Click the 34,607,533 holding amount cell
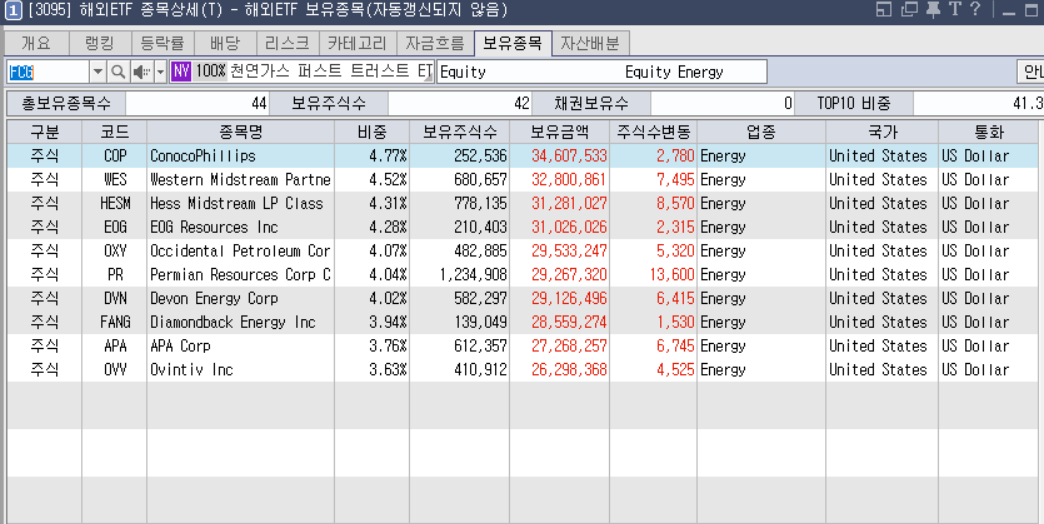1044x524 pixels. tap(559, 156)
